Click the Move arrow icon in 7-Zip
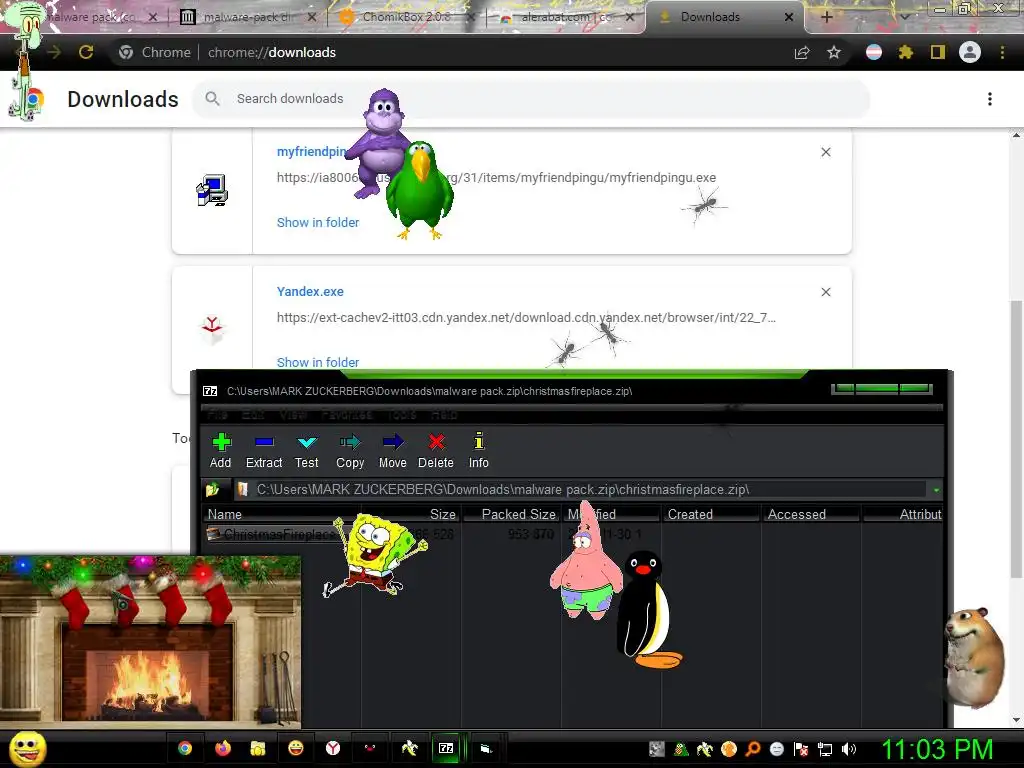 pyautogui.click(x=392, y=451)
